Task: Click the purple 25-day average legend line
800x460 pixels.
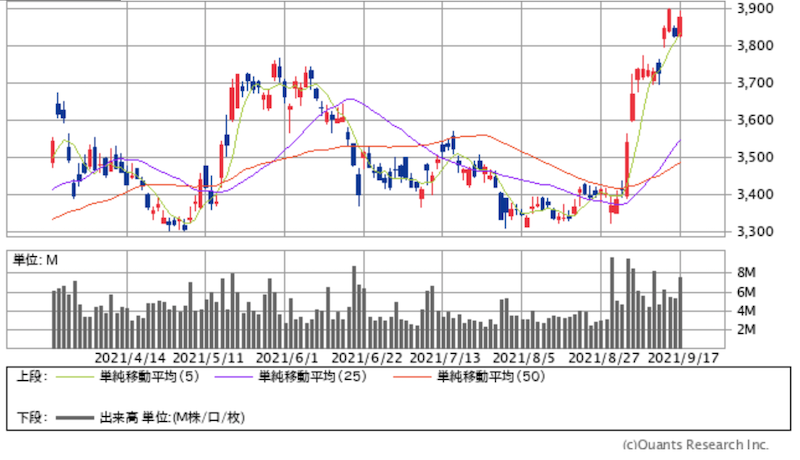Action: pyautogui.click(x=233, y=377)
